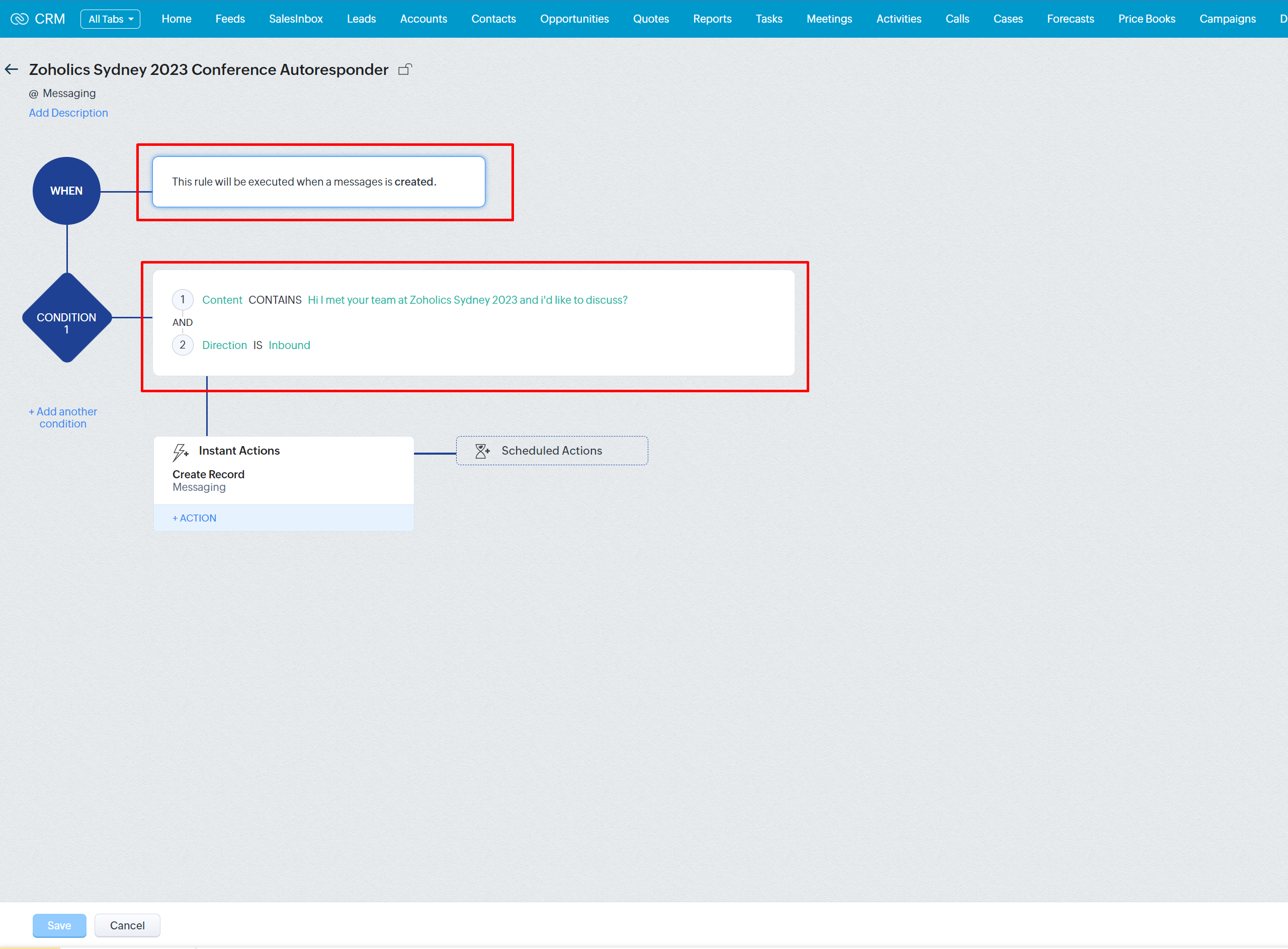Click criteria number 1 badge

183,300
